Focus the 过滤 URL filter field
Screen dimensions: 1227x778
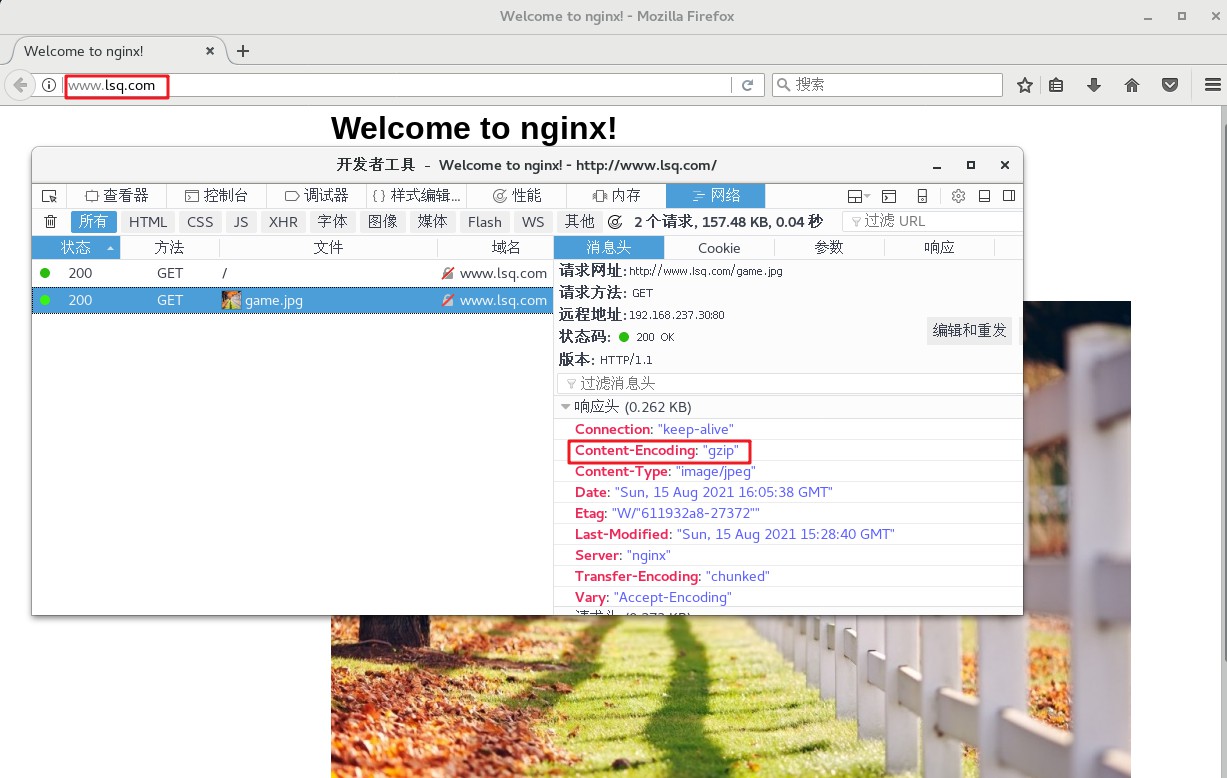932,222
